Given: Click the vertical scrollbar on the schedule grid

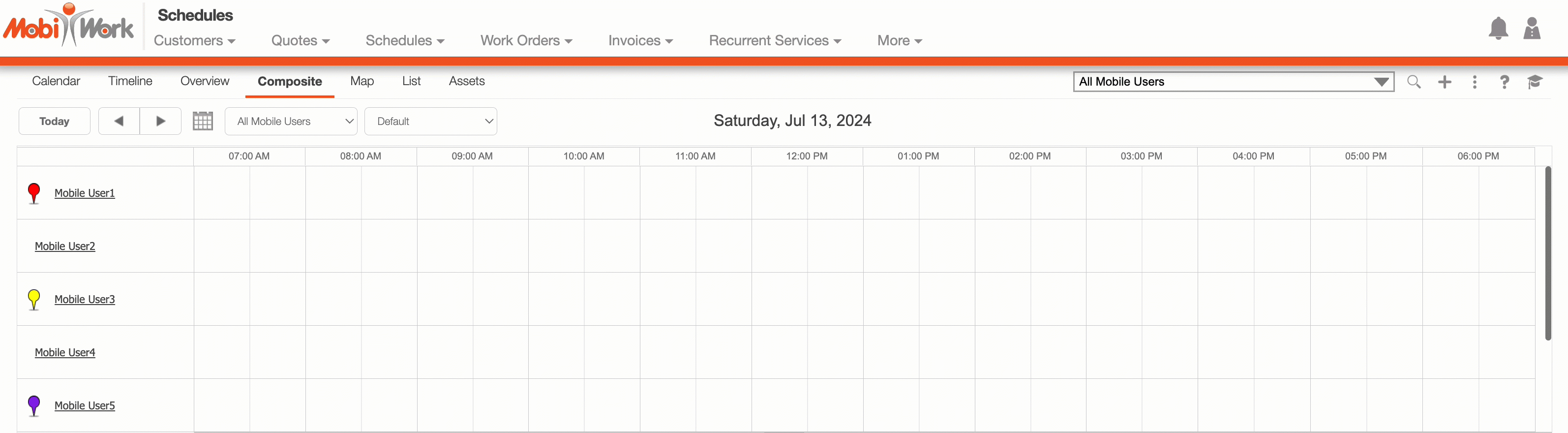Looking at the screenshot, I should click(x=1547, y=253).
